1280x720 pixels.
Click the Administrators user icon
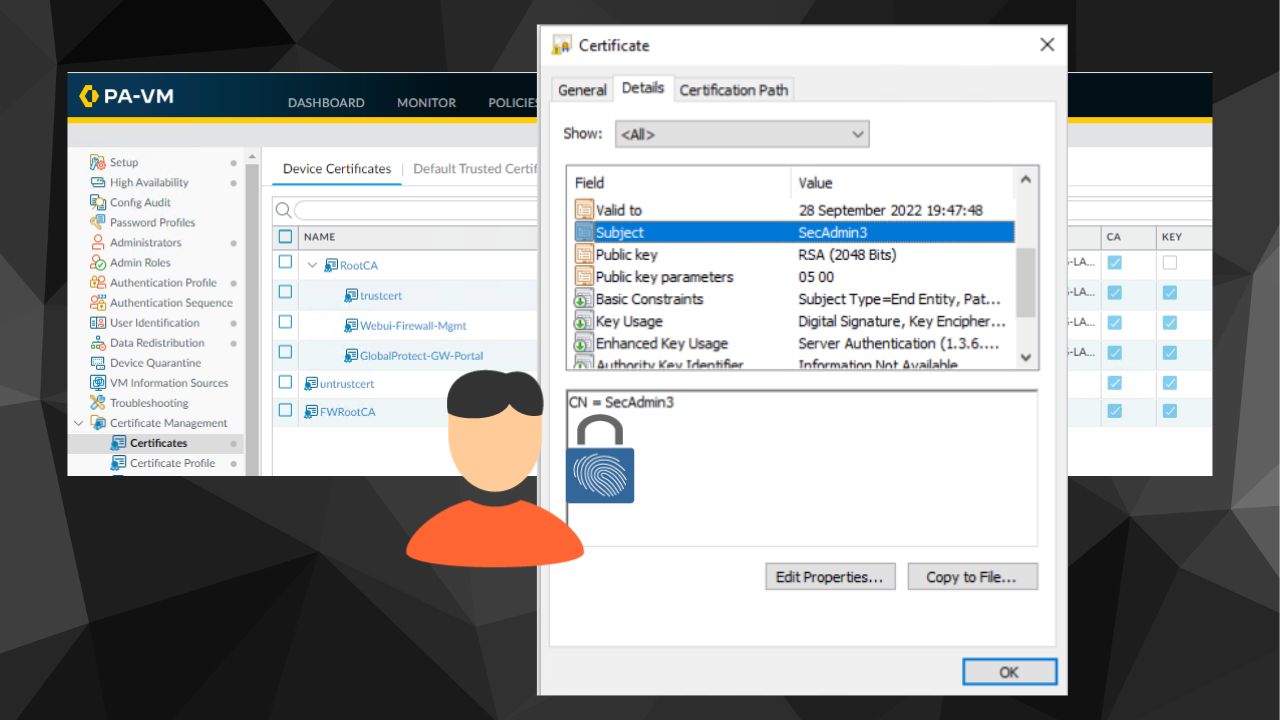click(97, 242)
